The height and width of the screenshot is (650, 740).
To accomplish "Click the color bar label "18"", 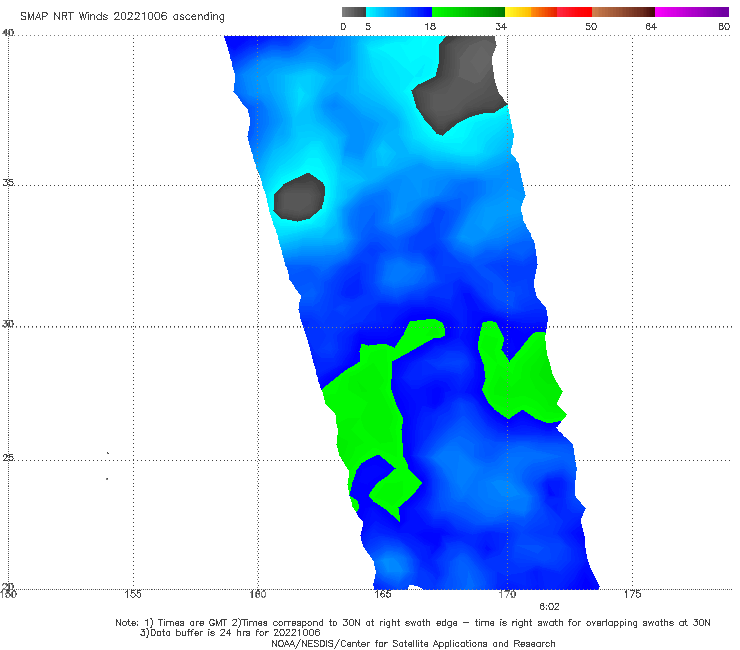I will 430,27.
